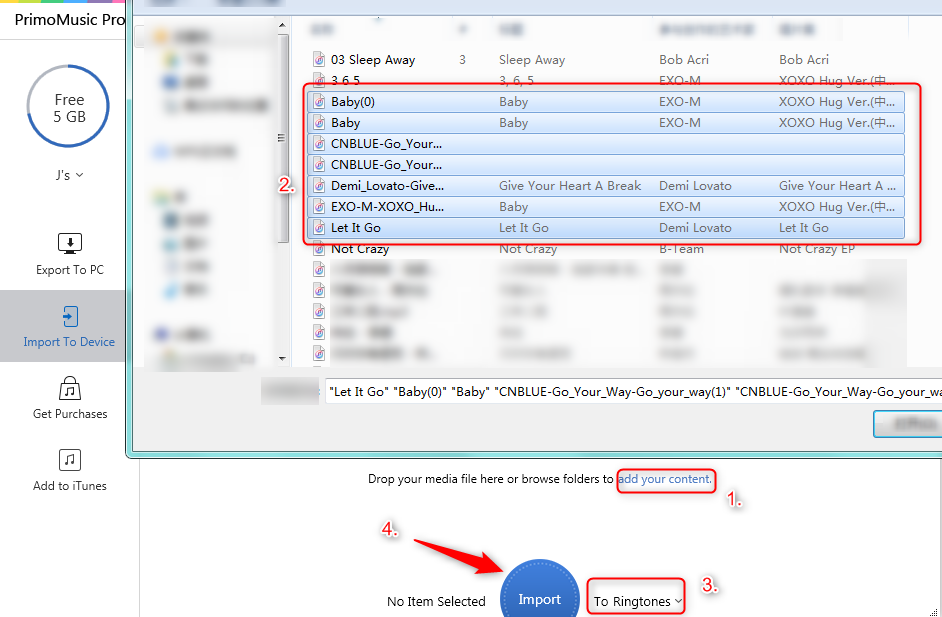Image resolution: width=942 pixels, height=617 pixels.
Task: Click the folder tree scroll up arrow
Action: (282, 26)
